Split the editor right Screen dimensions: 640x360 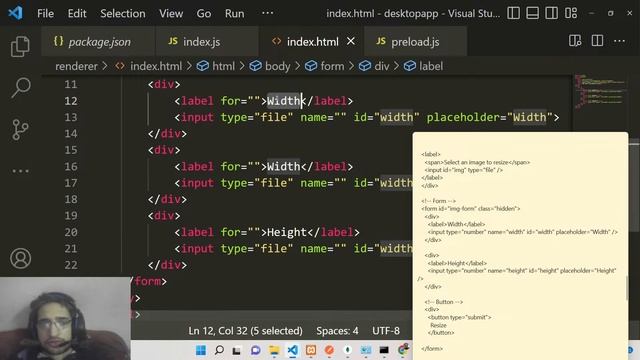(597, 41)
